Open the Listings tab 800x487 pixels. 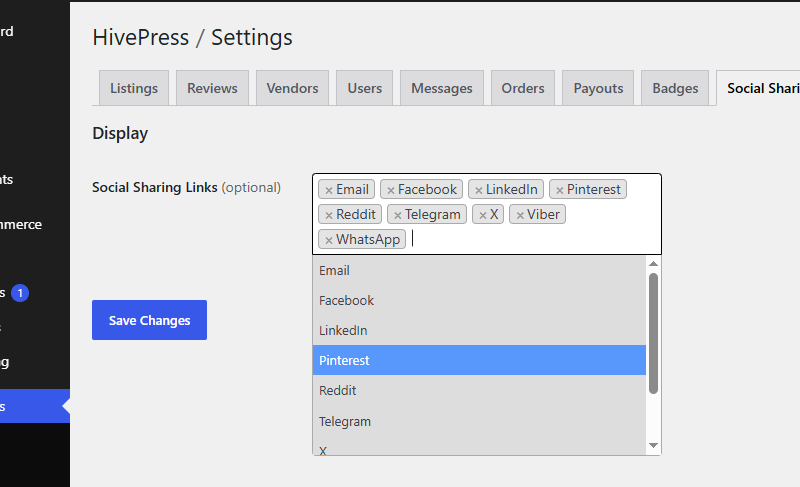click(134, 88)
